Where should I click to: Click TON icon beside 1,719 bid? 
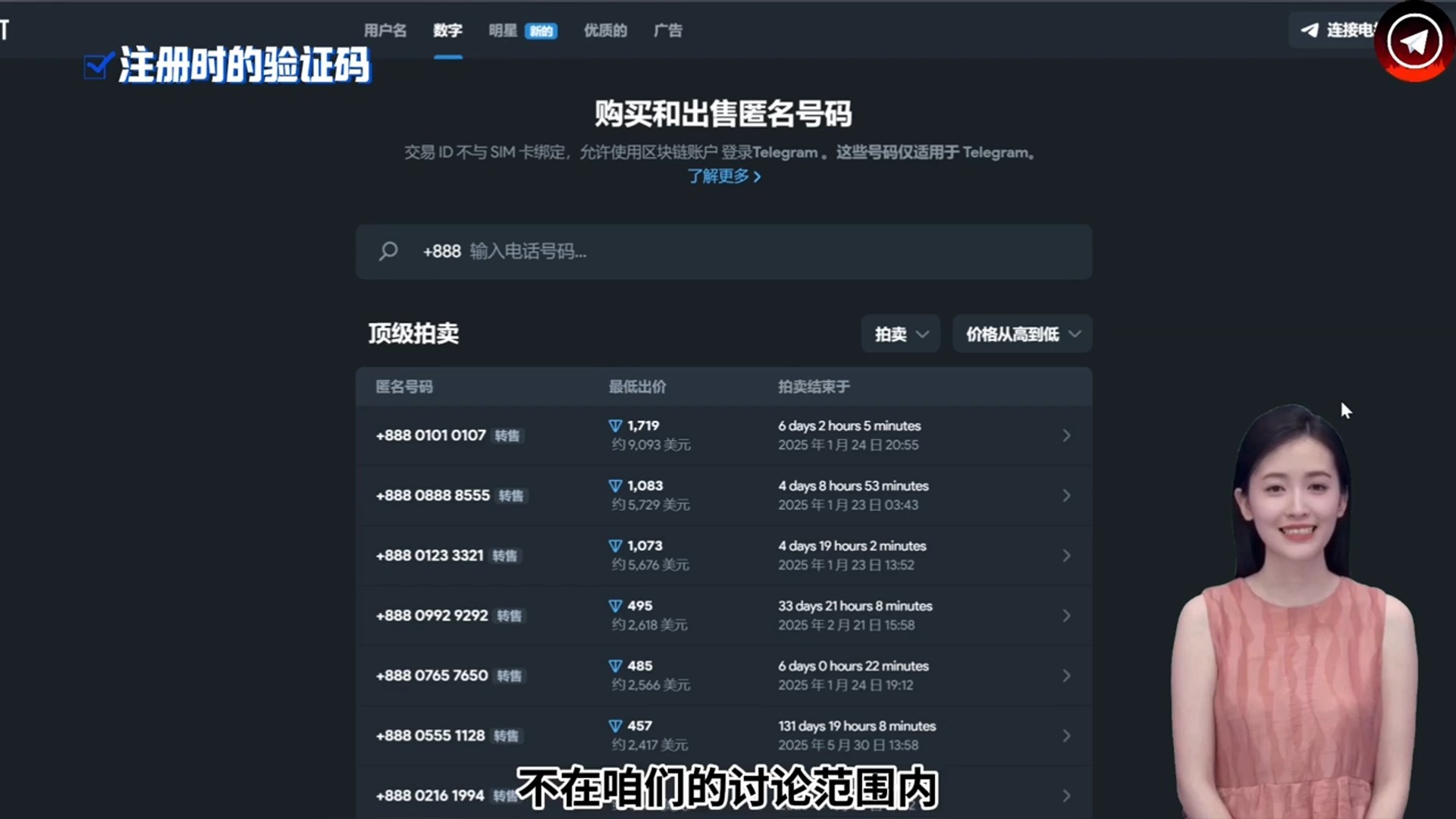[x=616, y=426]
